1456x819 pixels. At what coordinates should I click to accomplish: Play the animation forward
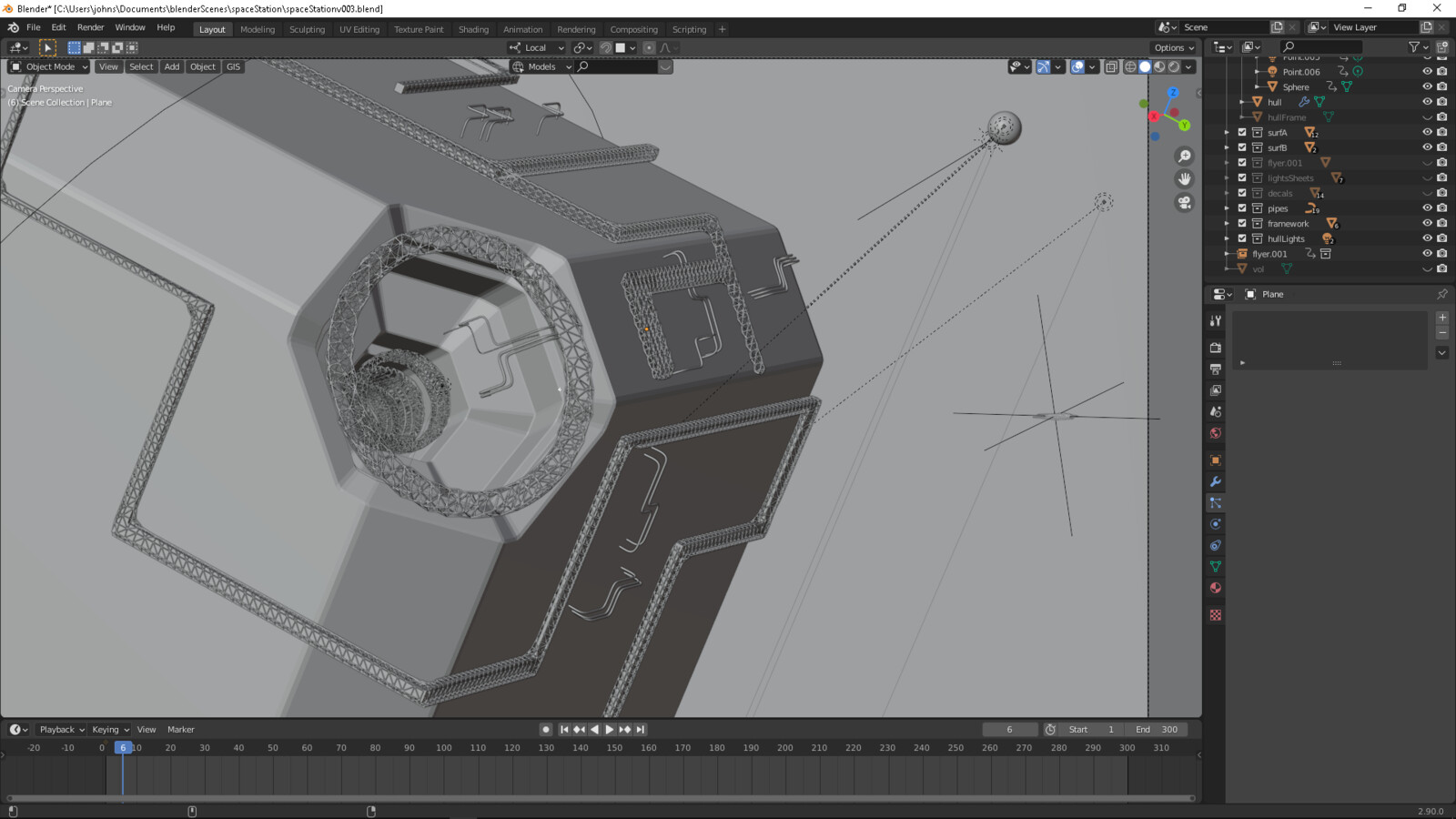610,729
